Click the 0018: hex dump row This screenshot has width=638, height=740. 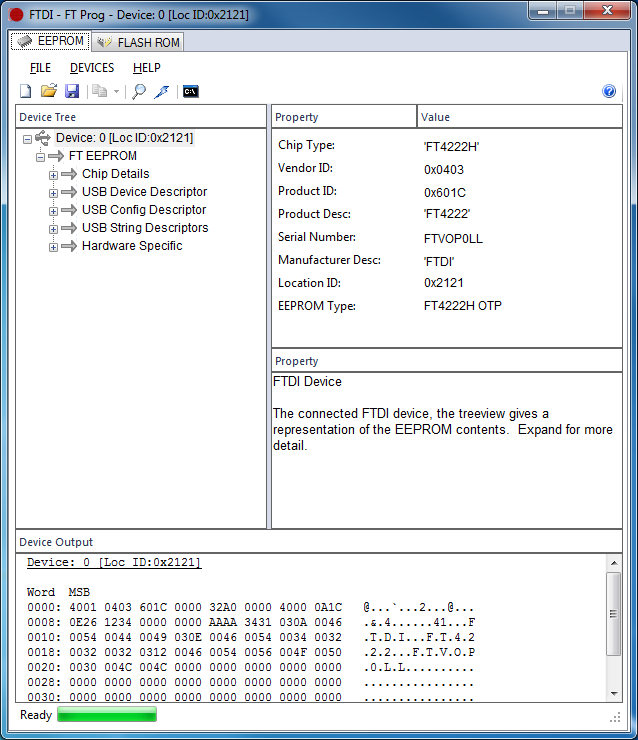click(x=250, y=652)
